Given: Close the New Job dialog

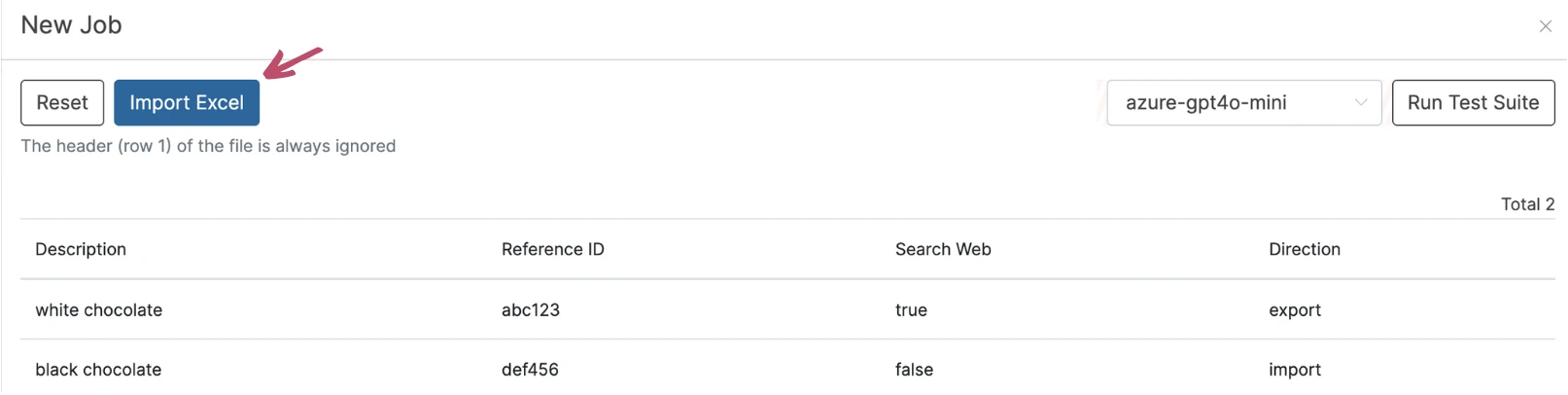Looking at the screenshot, I should click(x=1545, y=26).
